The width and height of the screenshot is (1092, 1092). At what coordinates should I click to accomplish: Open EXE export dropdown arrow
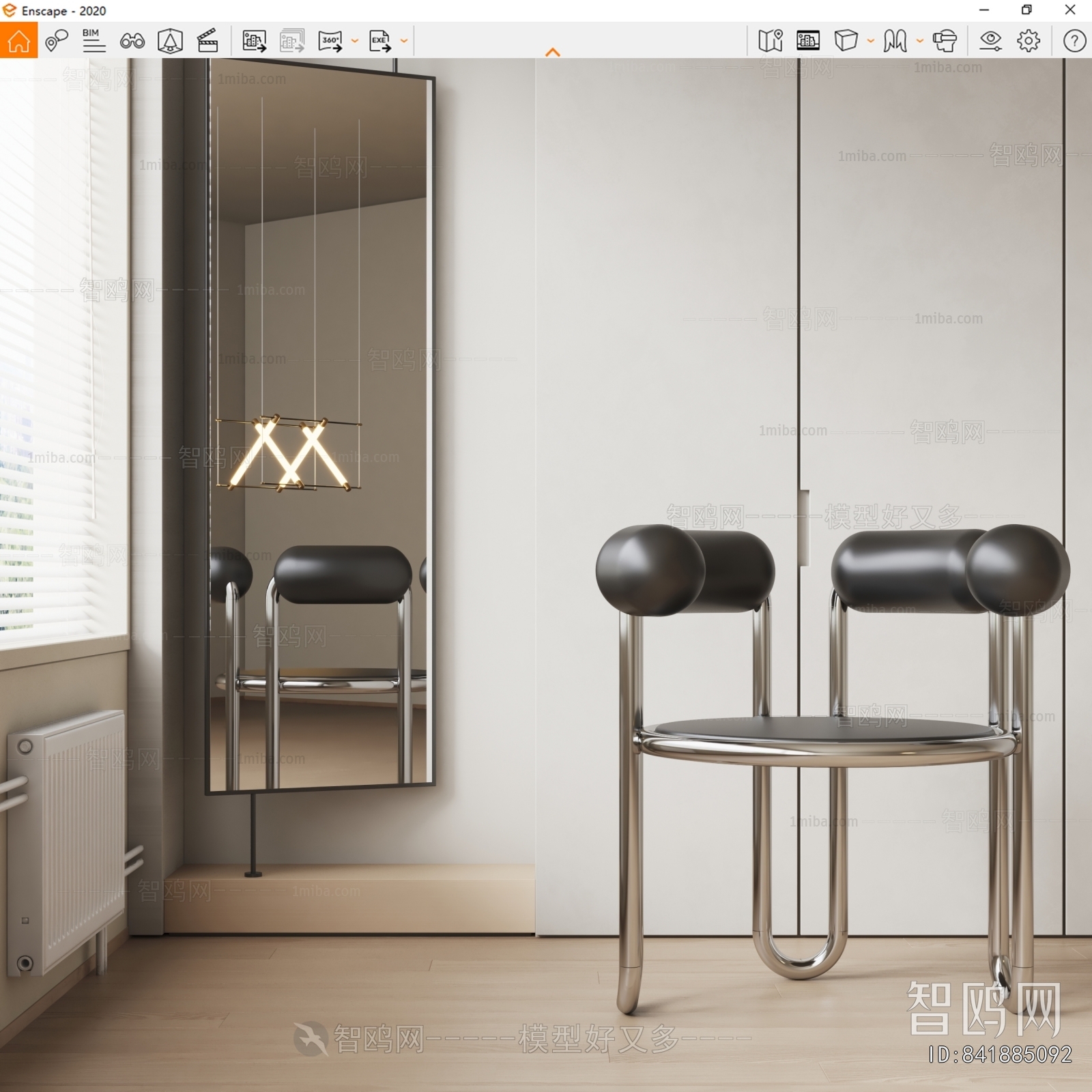coord(404,41)
